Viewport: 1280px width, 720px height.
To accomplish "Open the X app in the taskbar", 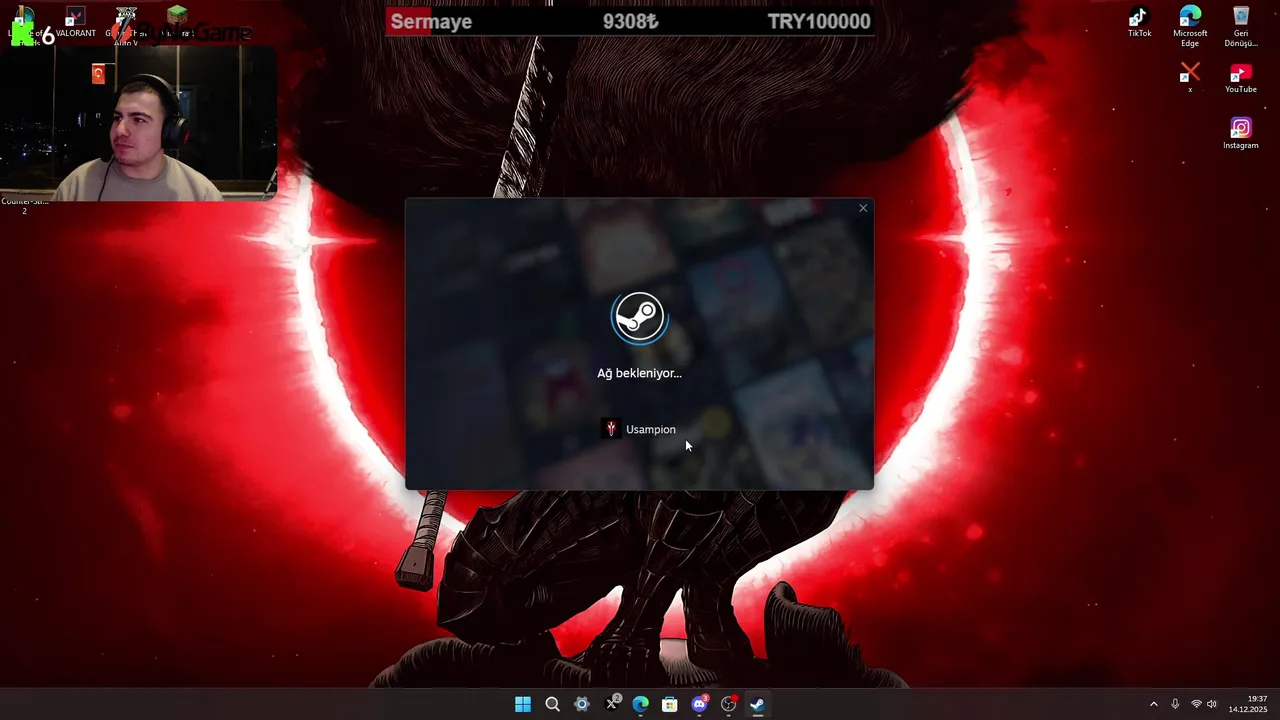I will (612, 704).
